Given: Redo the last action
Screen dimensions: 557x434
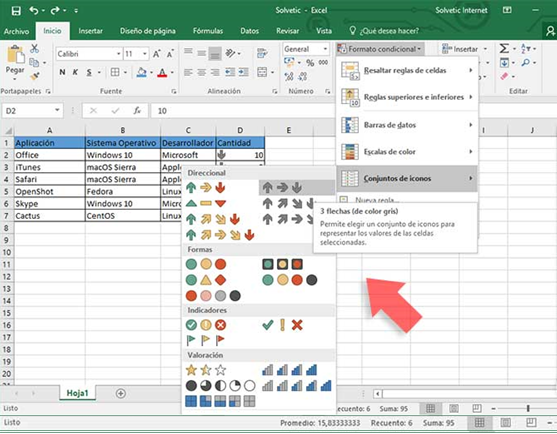Looking at the screenshot, I should click(55, 11).
